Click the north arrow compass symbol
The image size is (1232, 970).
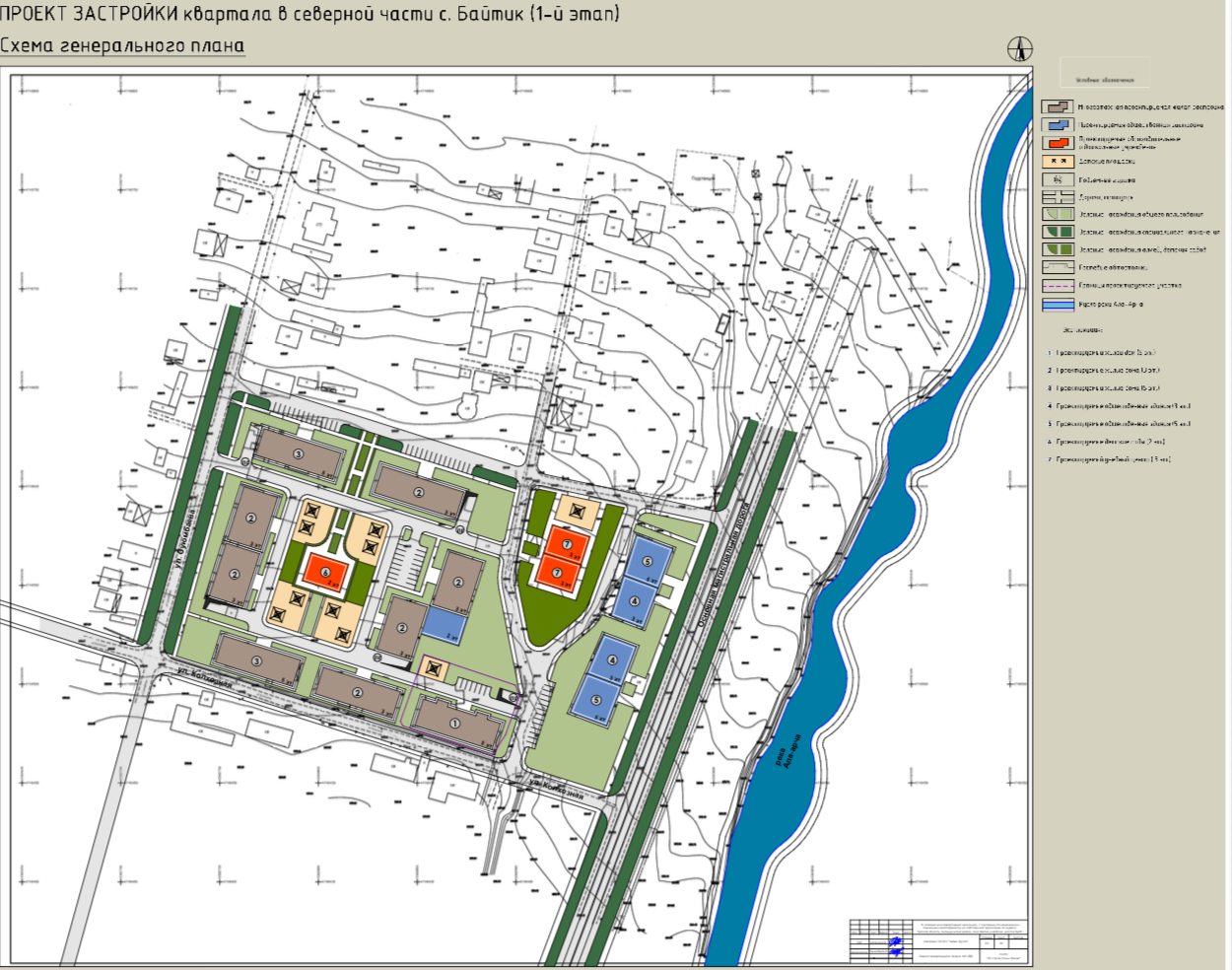click(x=1020, y=48)
